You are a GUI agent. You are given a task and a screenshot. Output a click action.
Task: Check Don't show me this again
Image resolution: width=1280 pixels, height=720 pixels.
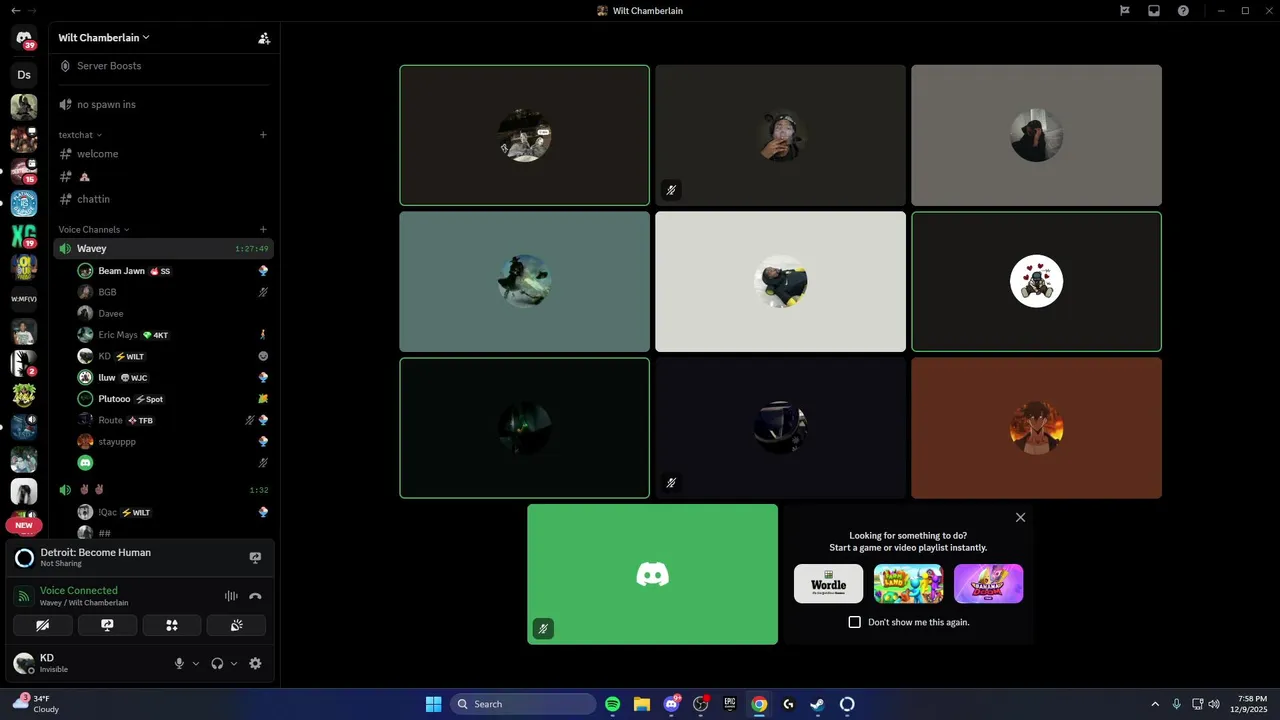click(x=855, y=622)
